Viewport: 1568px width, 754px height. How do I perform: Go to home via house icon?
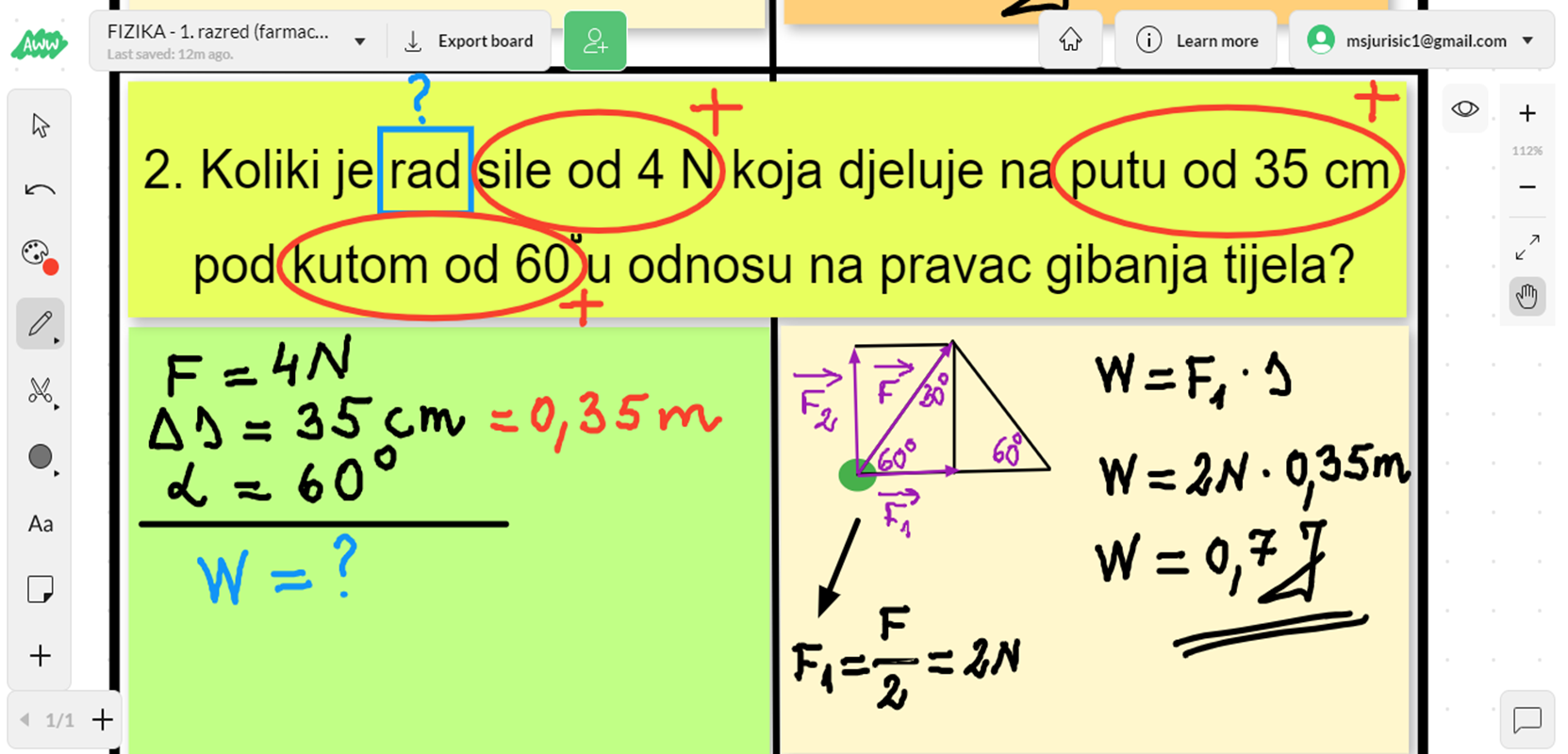(x=1070, y=41)
